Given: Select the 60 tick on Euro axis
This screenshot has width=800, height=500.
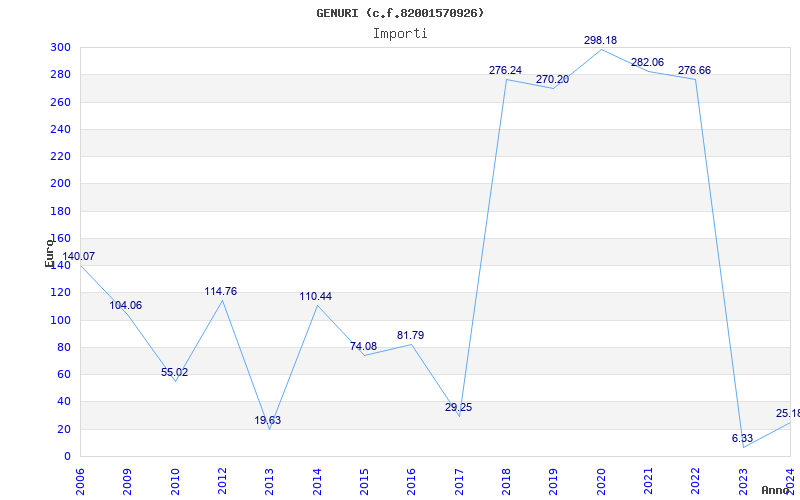Looking at the screenshot, I should click(x=63, y=374).
